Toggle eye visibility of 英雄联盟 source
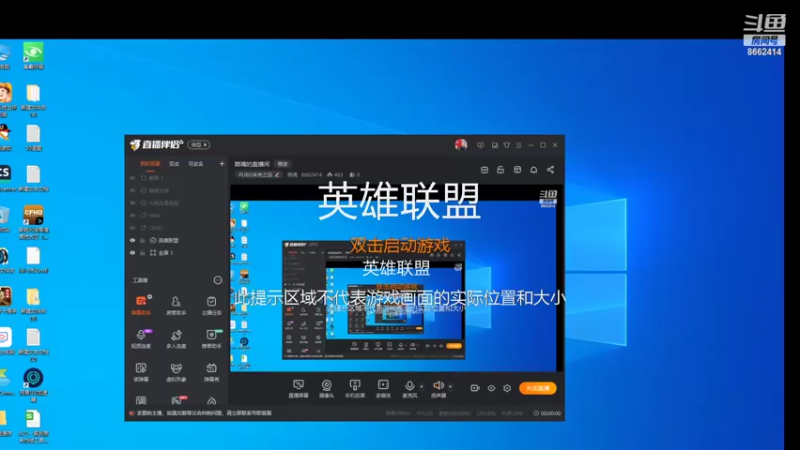Image resolution: width=800 pixels, height=450 pixels. [x=133, y=240]
